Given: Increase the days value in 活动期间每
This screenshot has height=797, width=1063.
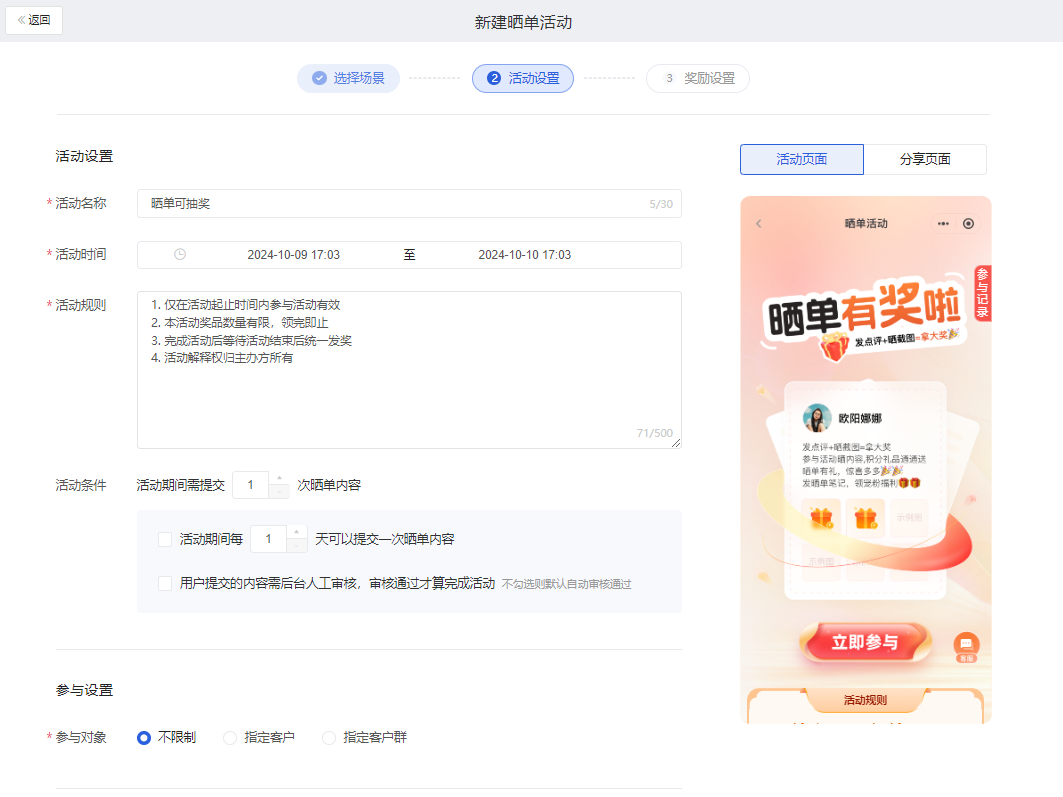Looking at the screenshot, I should [x=297, y=532].
